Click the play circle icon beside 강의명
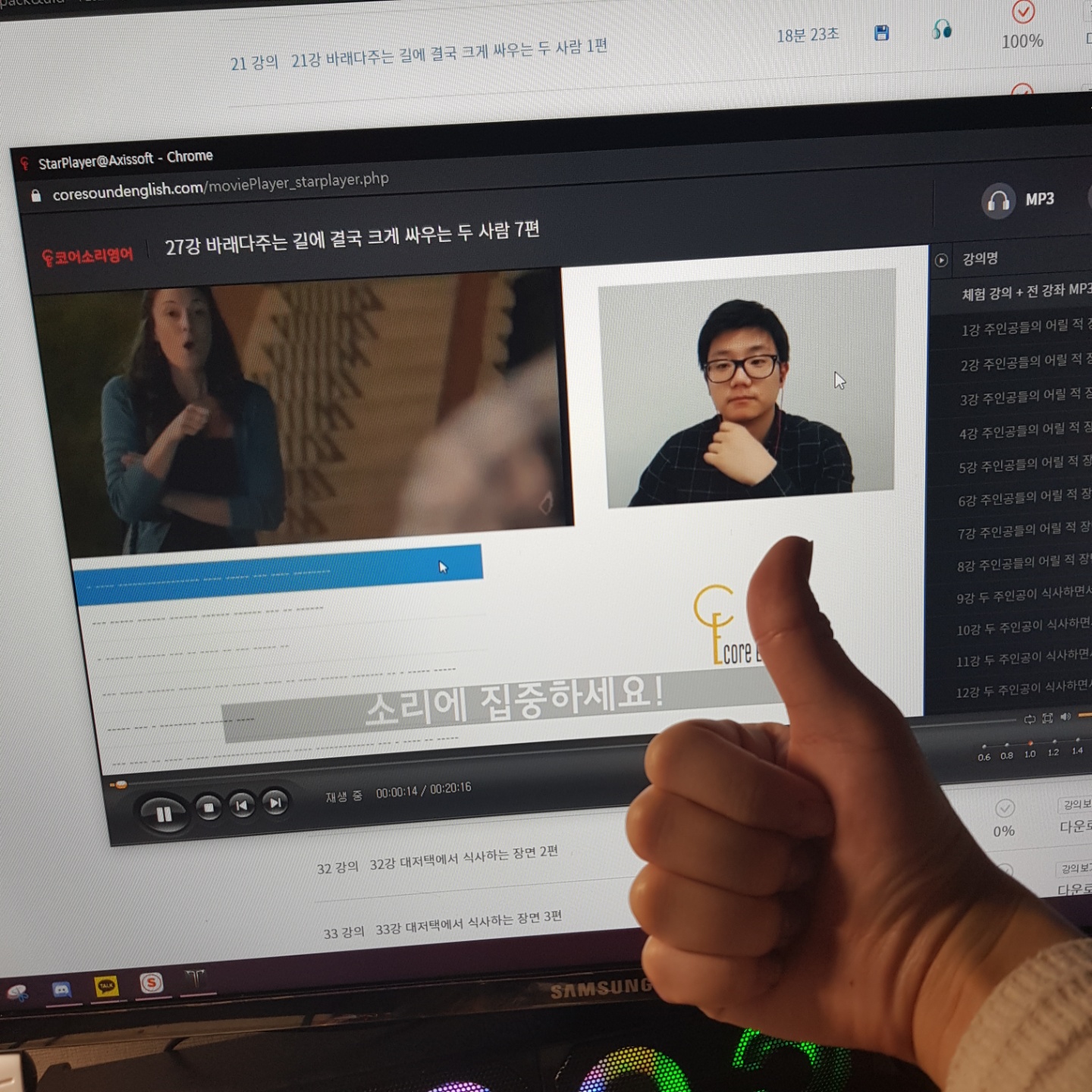The width and height of the screenshot is (1092, 1092). point(941,260)
